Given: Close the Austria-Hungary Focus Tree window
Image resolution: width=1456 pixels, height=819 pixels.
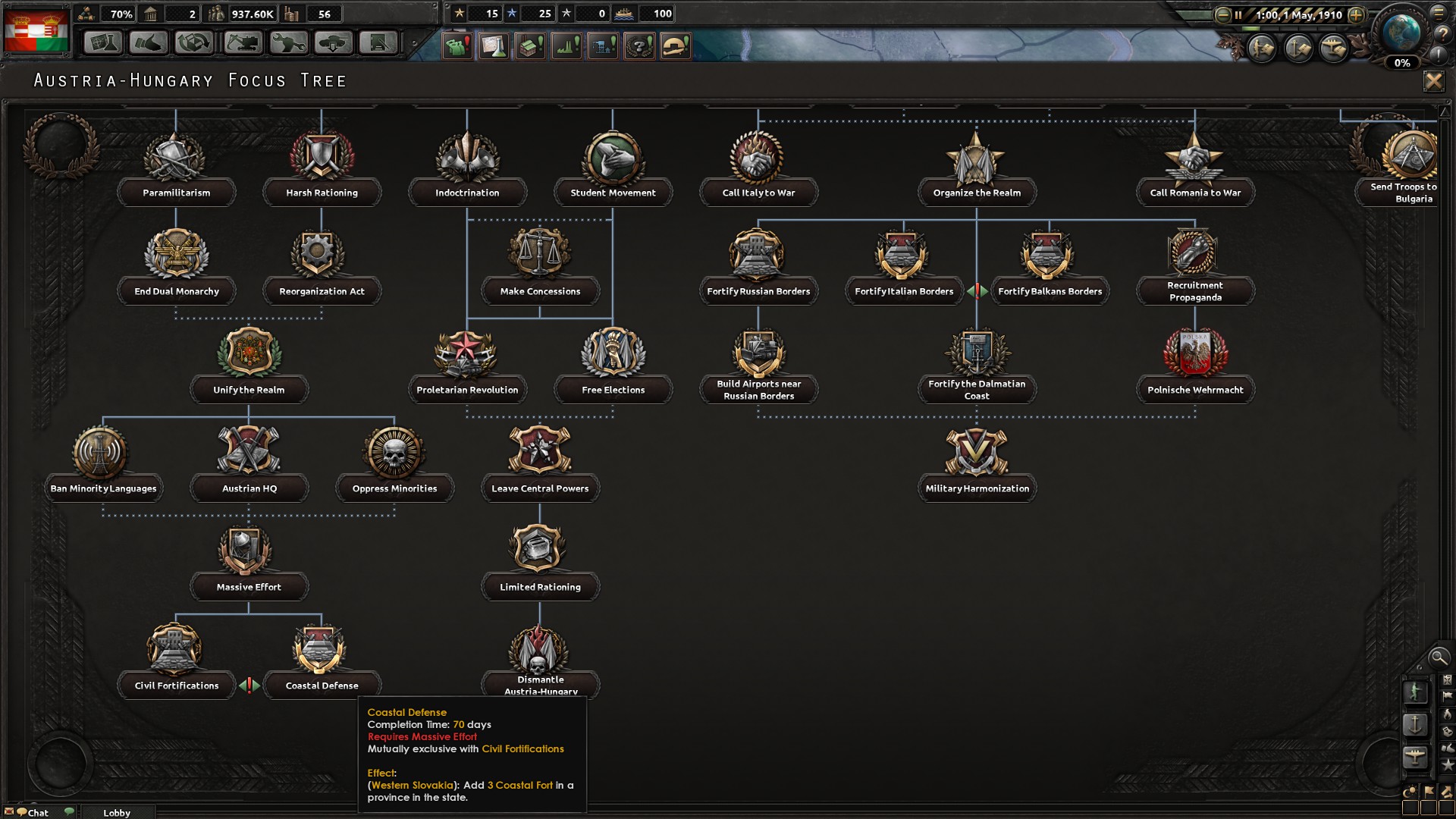Looking at the screenshot, I should (1433, 80).
